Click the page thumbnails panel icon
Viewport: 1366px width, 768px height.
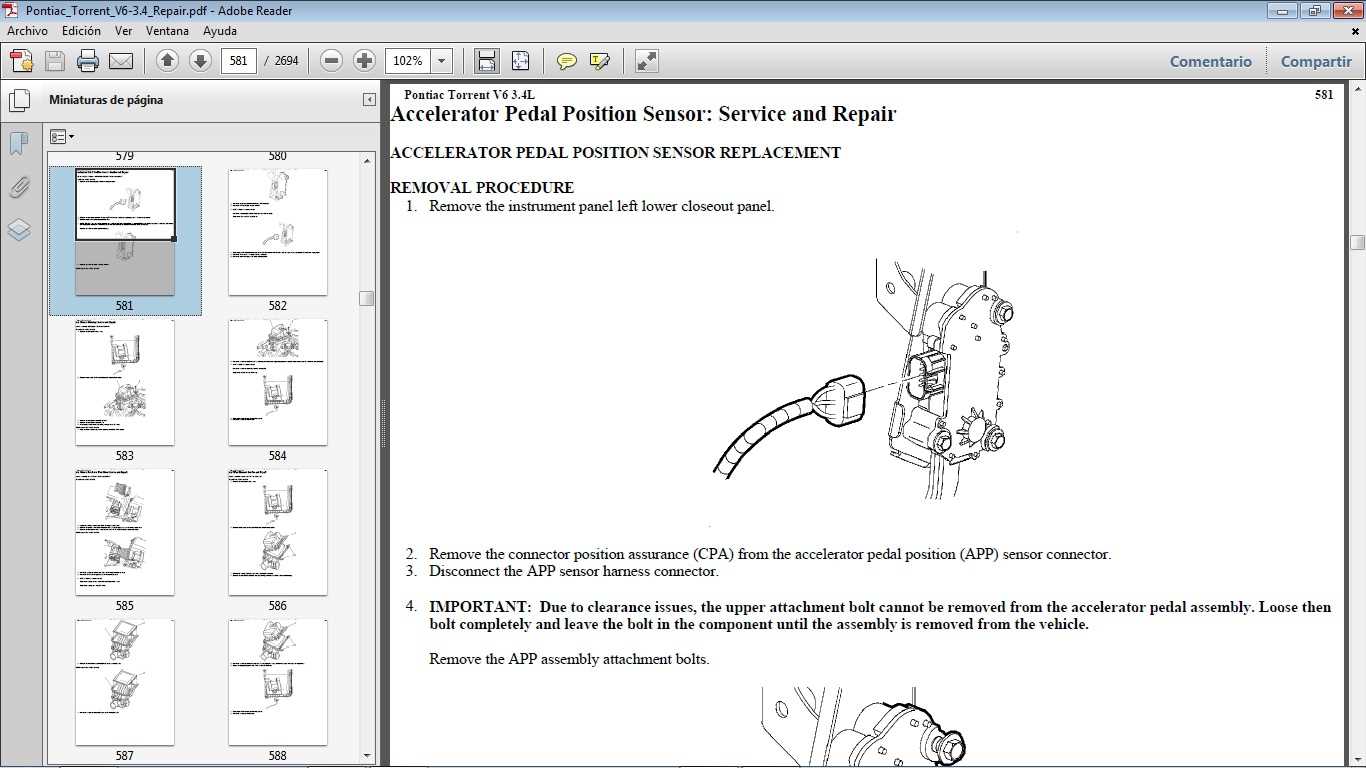point(19,100)
